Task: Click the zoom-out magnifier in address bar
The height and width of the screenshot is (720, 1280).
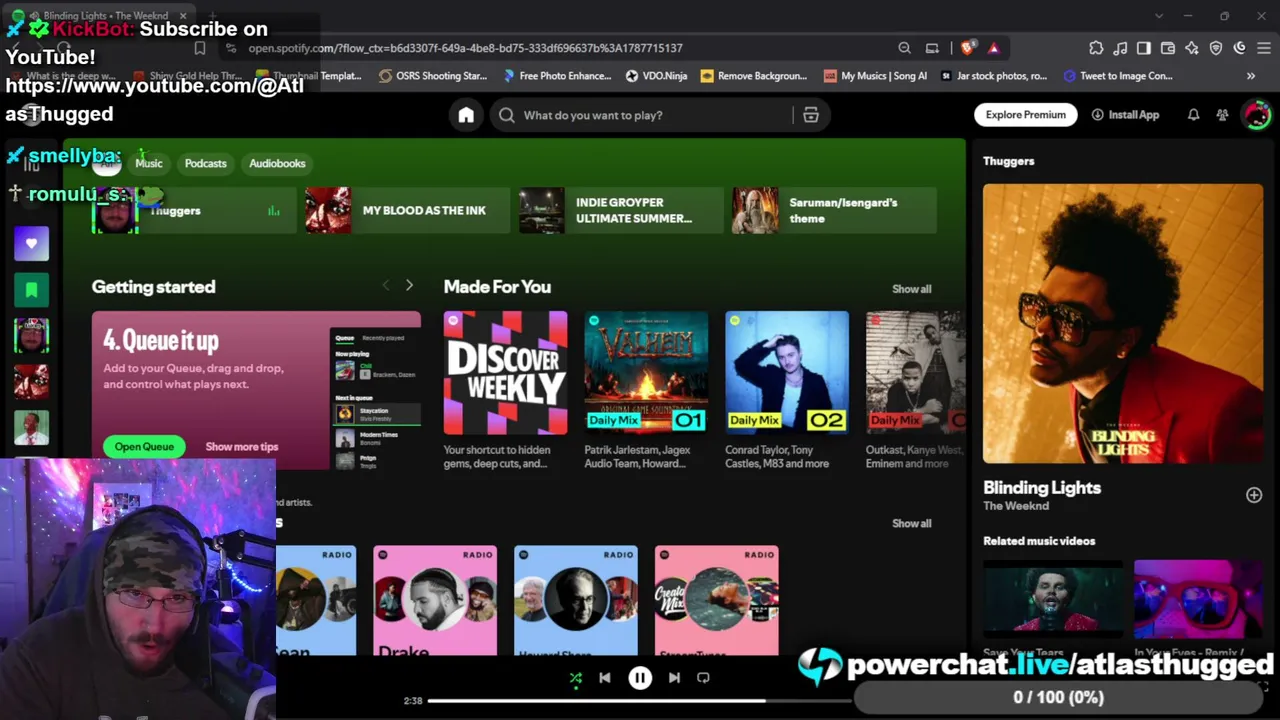Action: tap(904, 48)
